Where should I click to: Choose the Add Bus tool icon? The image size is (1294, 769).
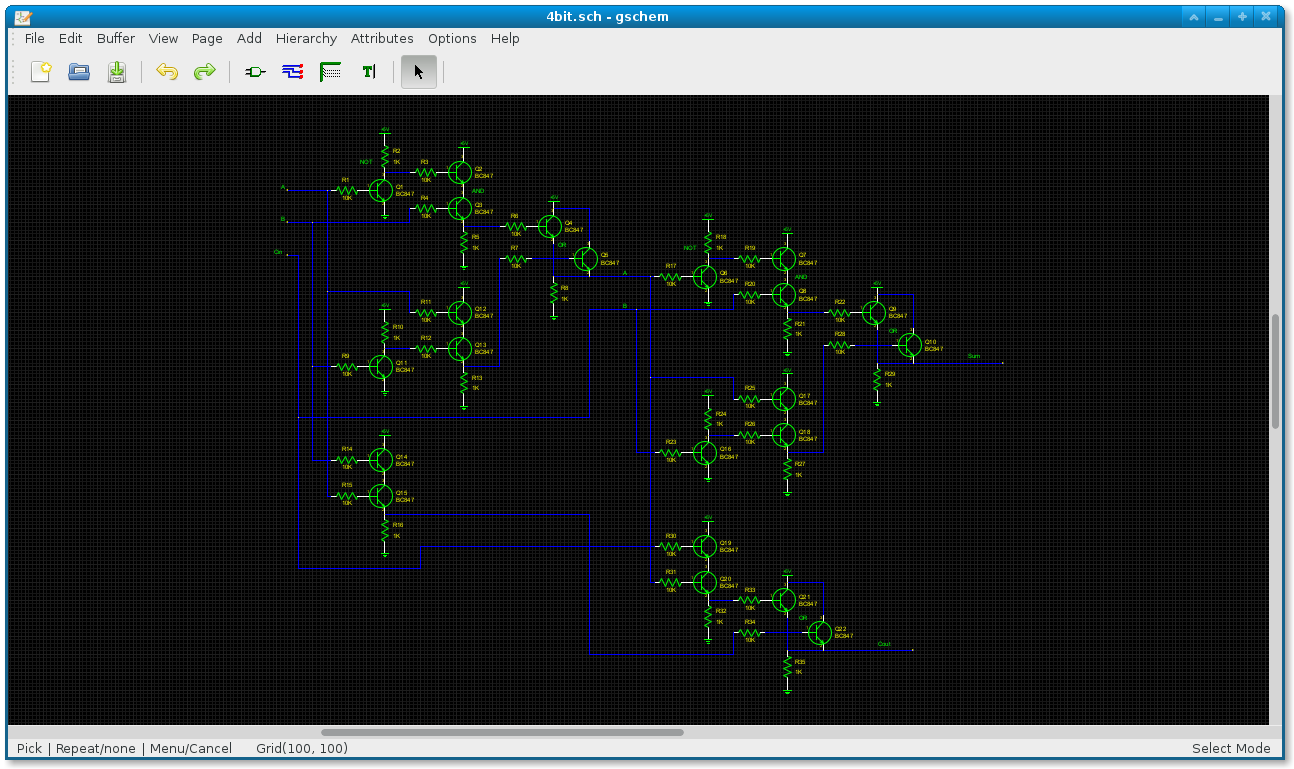tap(331, 72)
